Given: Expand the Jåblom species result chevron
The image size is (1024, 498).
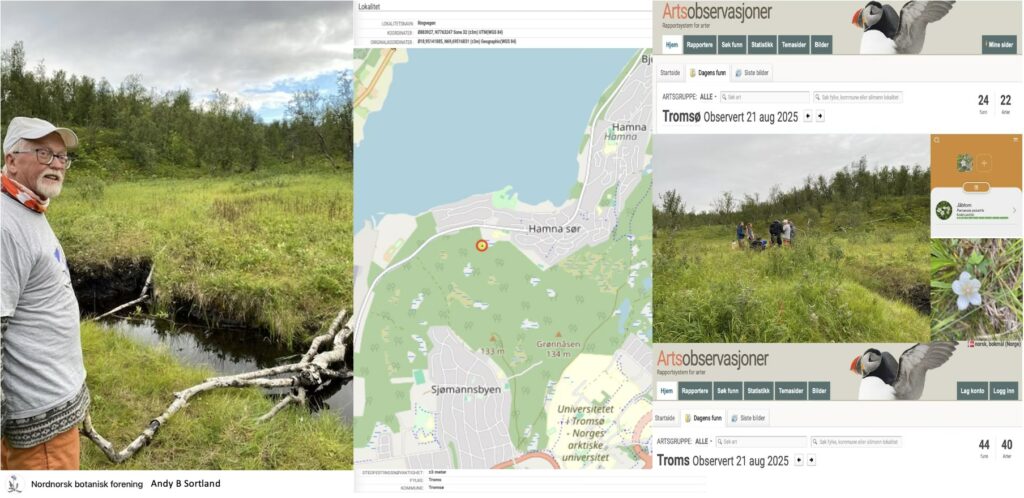Looking at the screenshot, I should click(x=1014, y=210).
